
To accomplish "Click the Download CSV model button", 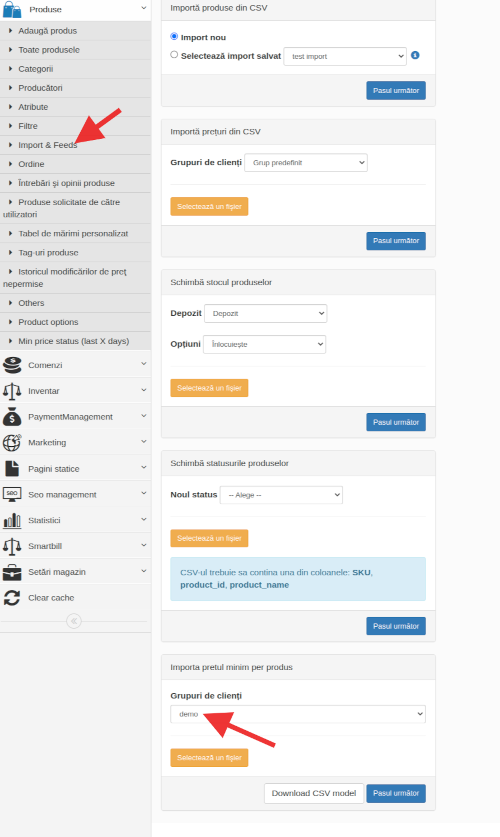I will coord(314,793).
